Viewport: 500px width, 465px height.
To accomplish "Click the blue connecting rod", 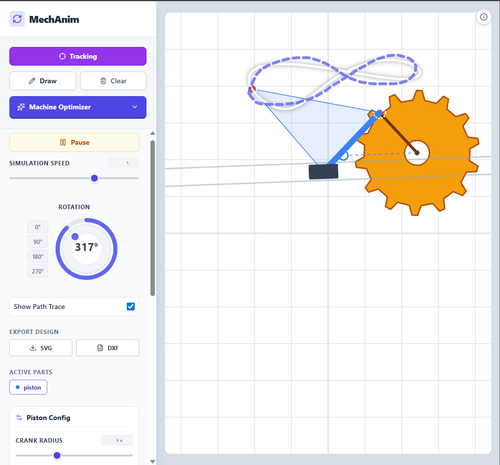I will click(354, 138).
